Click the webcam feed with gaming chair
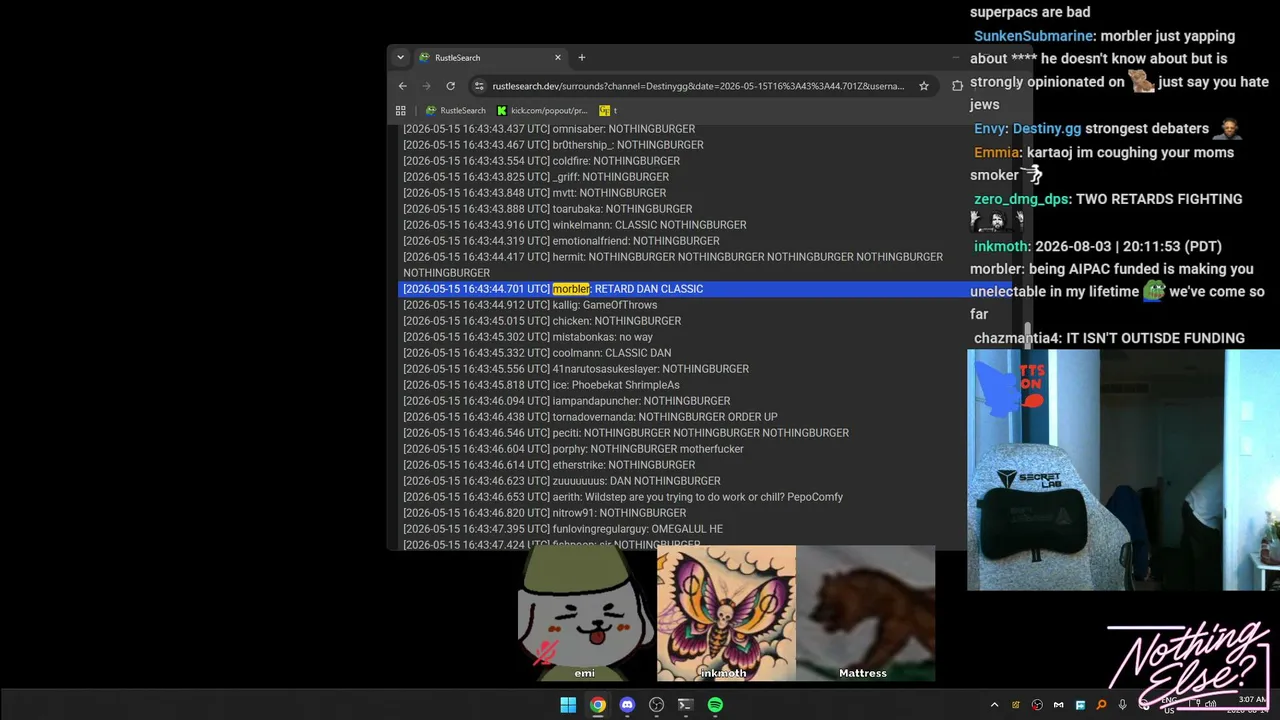 coord(1123,470)
